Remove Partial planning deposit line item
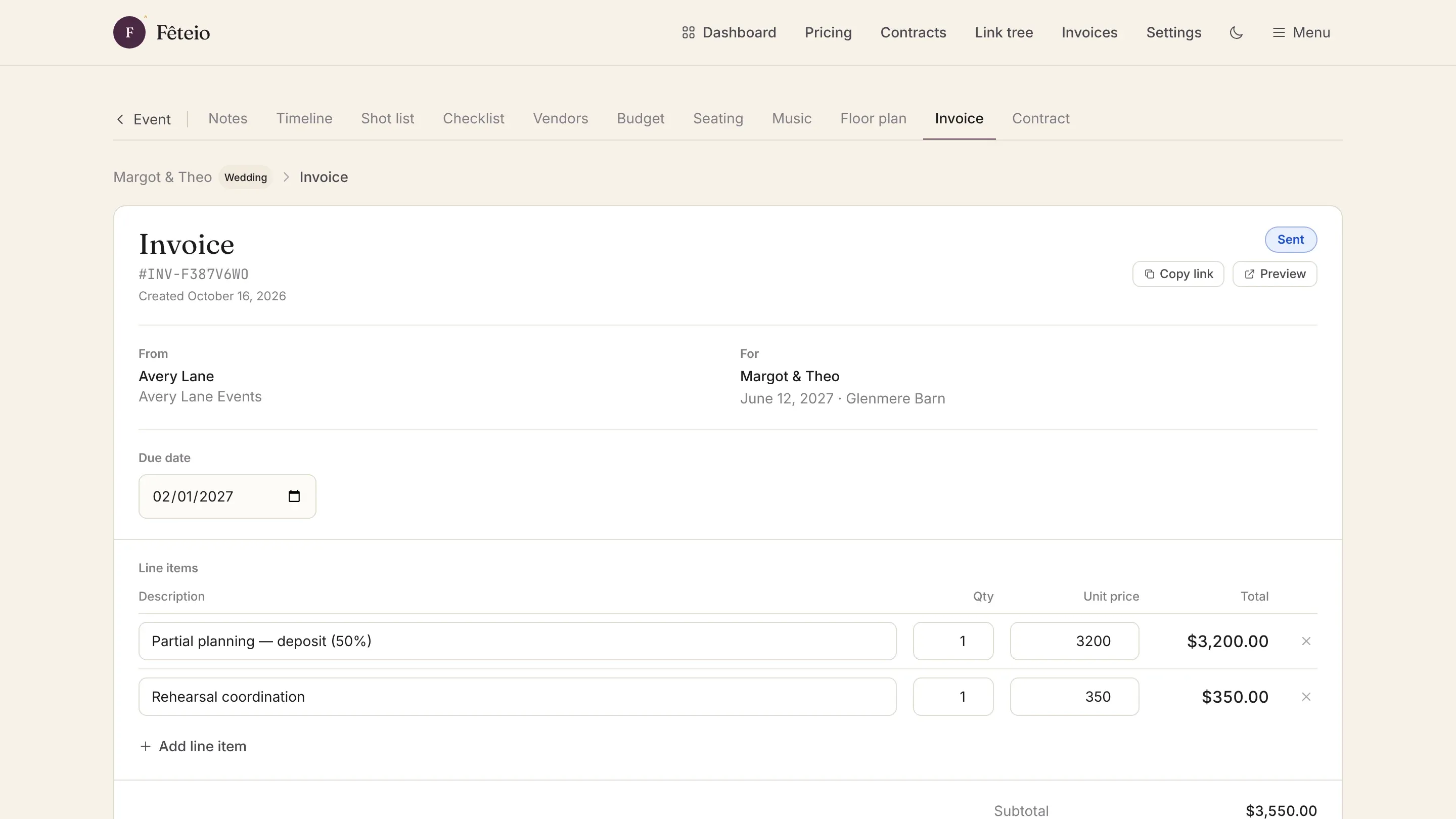Screen dimensions: 1456x819 coord(1306,641)
